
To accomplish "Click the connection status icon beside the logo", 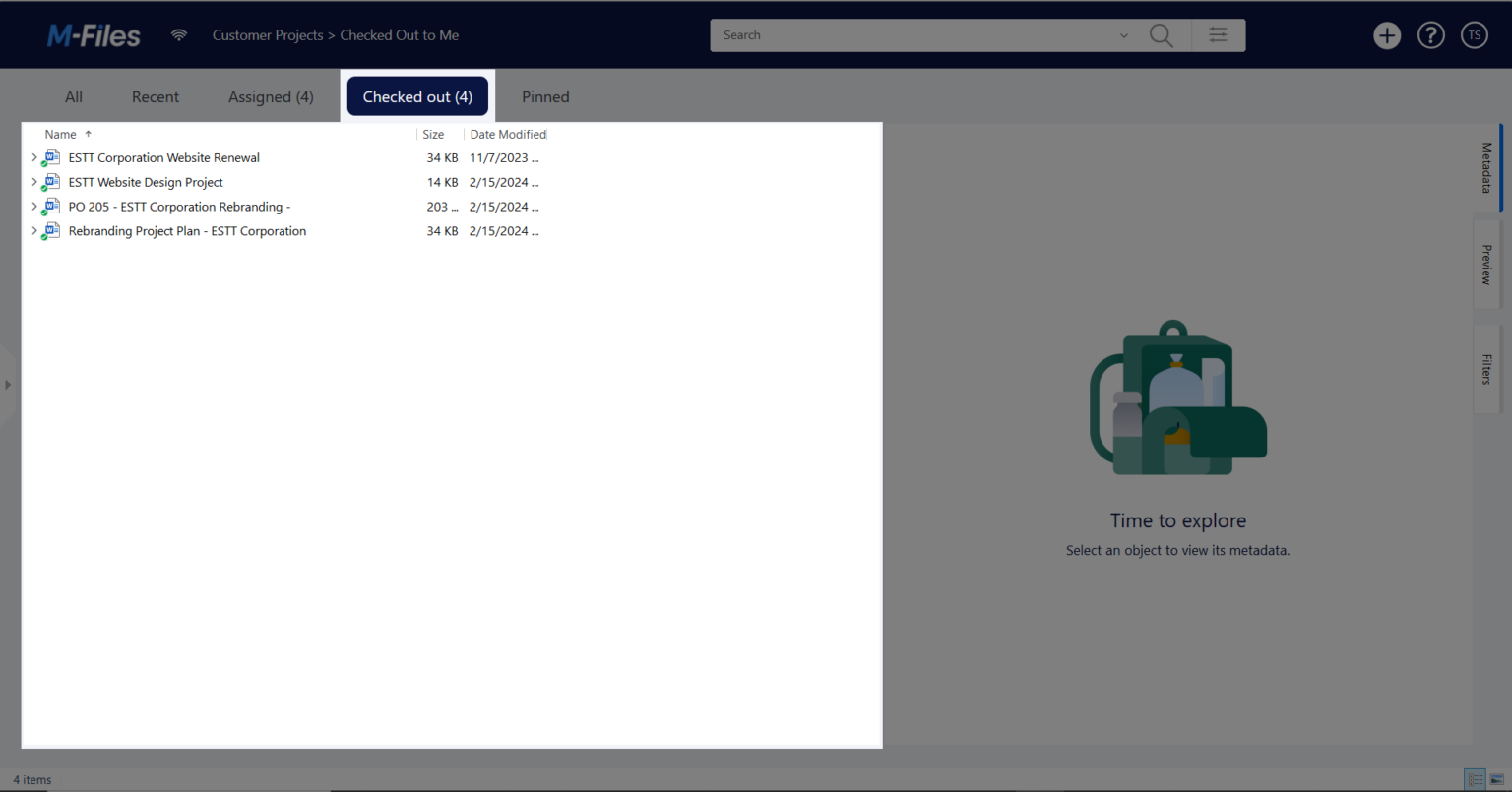I will (x=179, y=34).
